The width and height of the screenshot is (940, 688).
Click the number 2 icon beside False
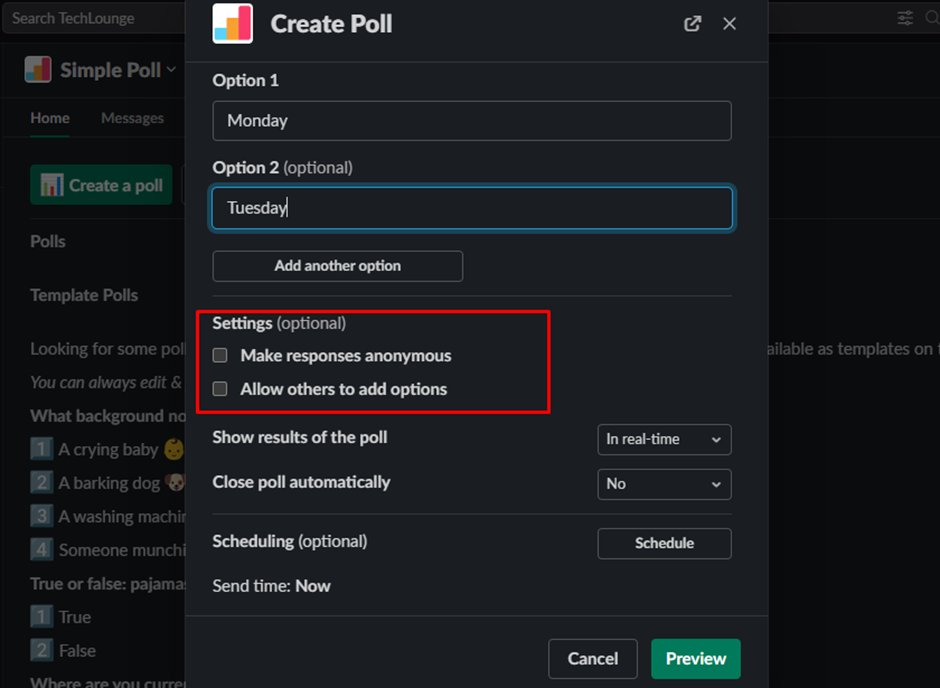coord(41,650)
